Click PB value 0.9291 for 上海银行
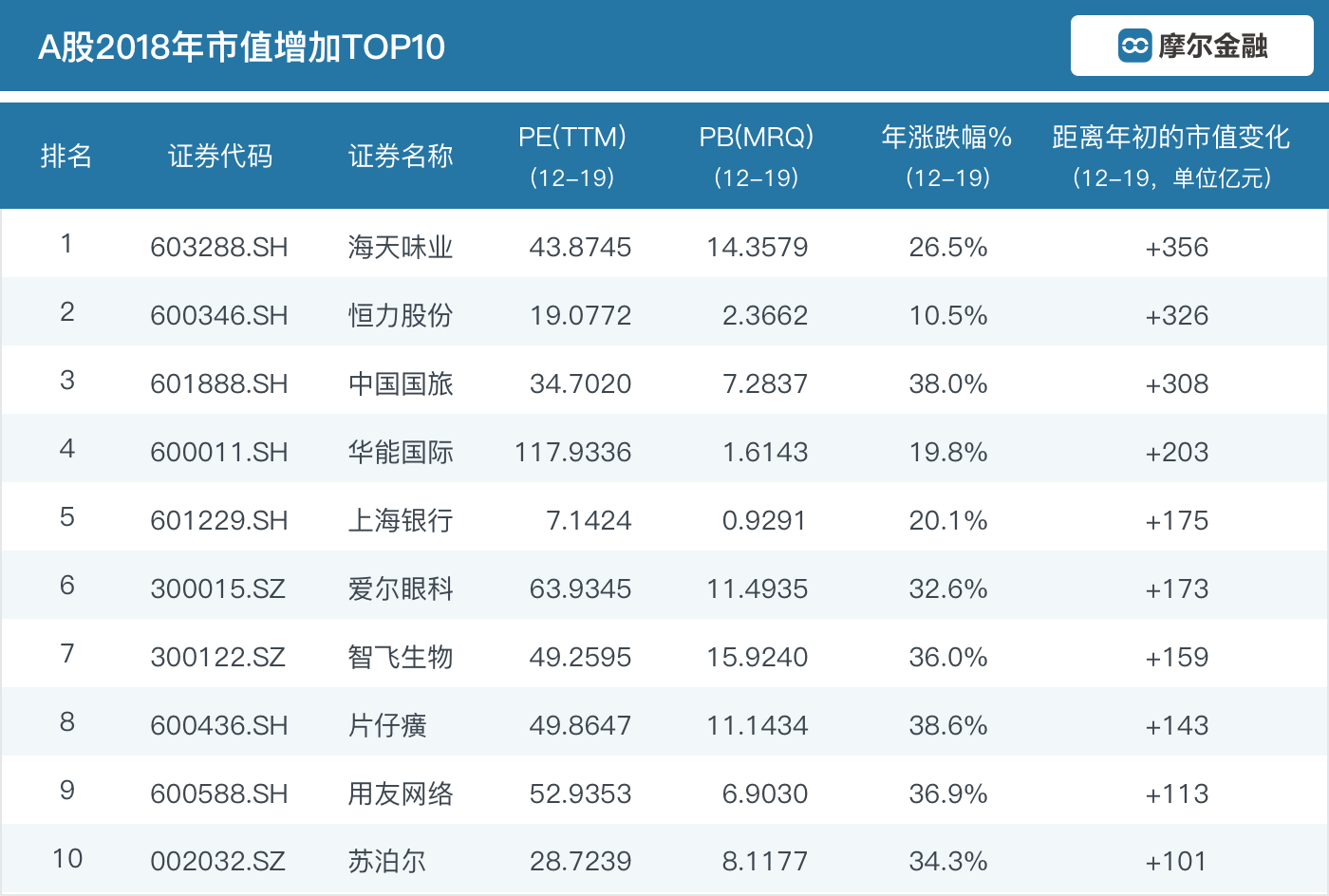Image resolution: width=1329 pixels, height=896 pixels. [764, 520]
